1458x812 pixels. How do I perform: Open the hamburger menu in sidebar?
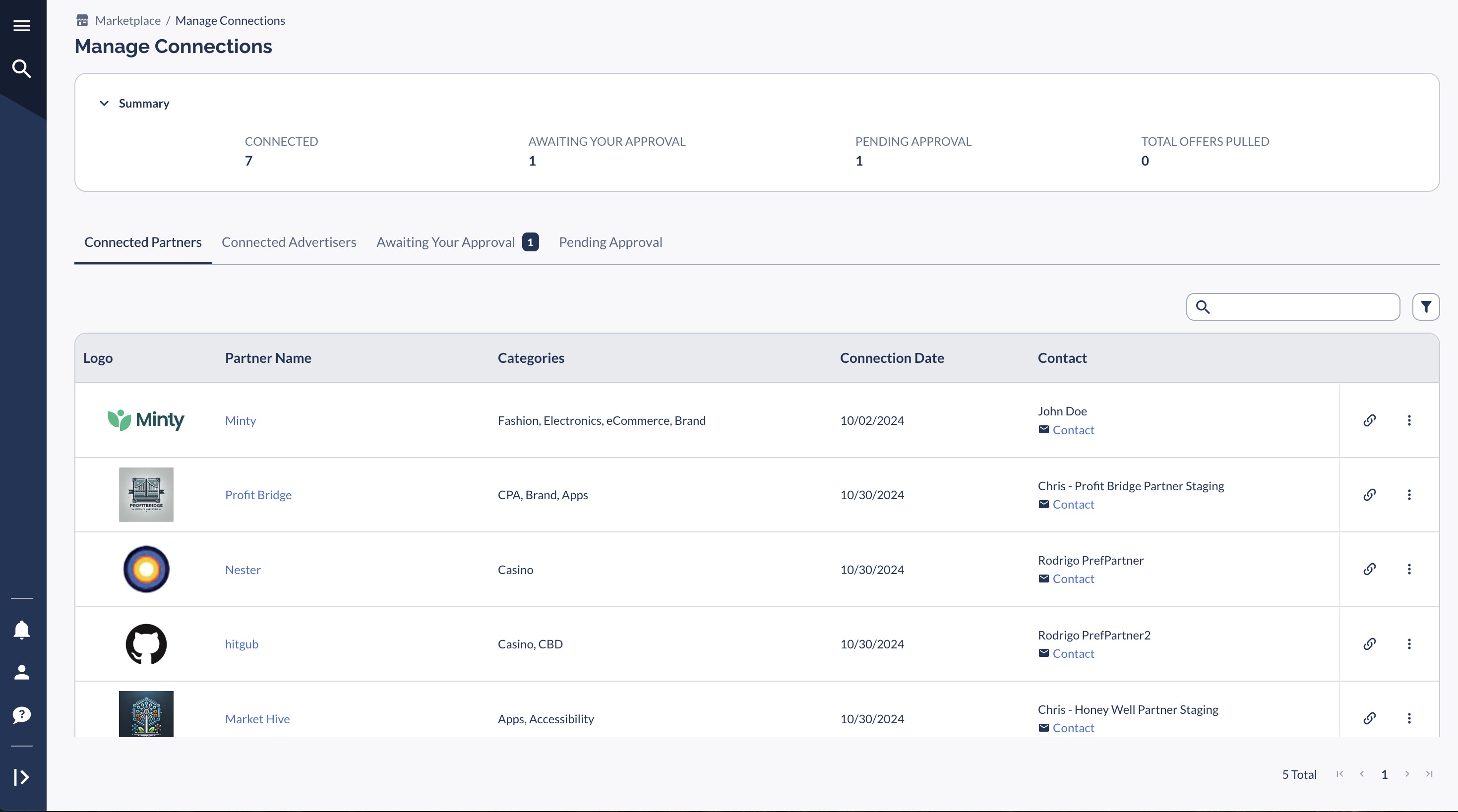point(21,25)
